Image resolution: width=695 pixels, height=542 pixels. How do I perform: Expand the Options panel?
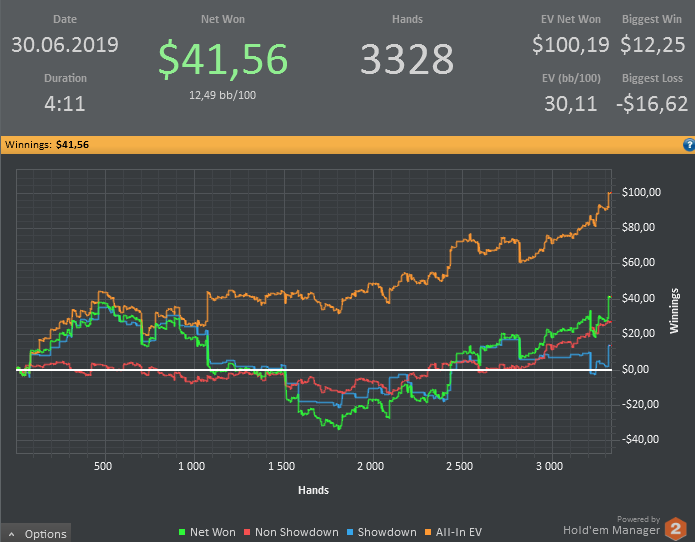tap(35, 533)
